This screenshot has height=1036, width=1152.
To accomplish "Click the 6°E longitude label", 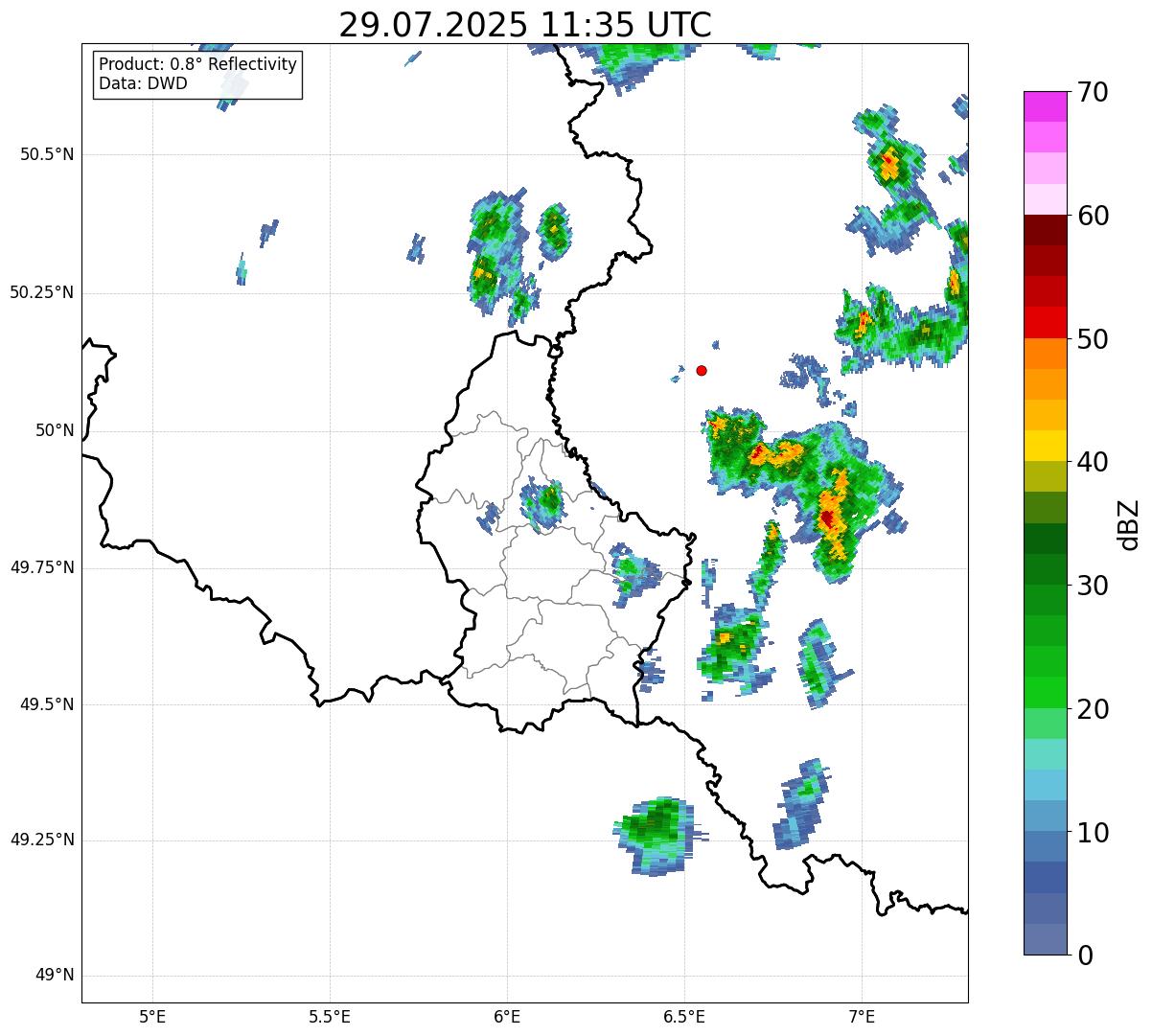I will coord(507,1017).
